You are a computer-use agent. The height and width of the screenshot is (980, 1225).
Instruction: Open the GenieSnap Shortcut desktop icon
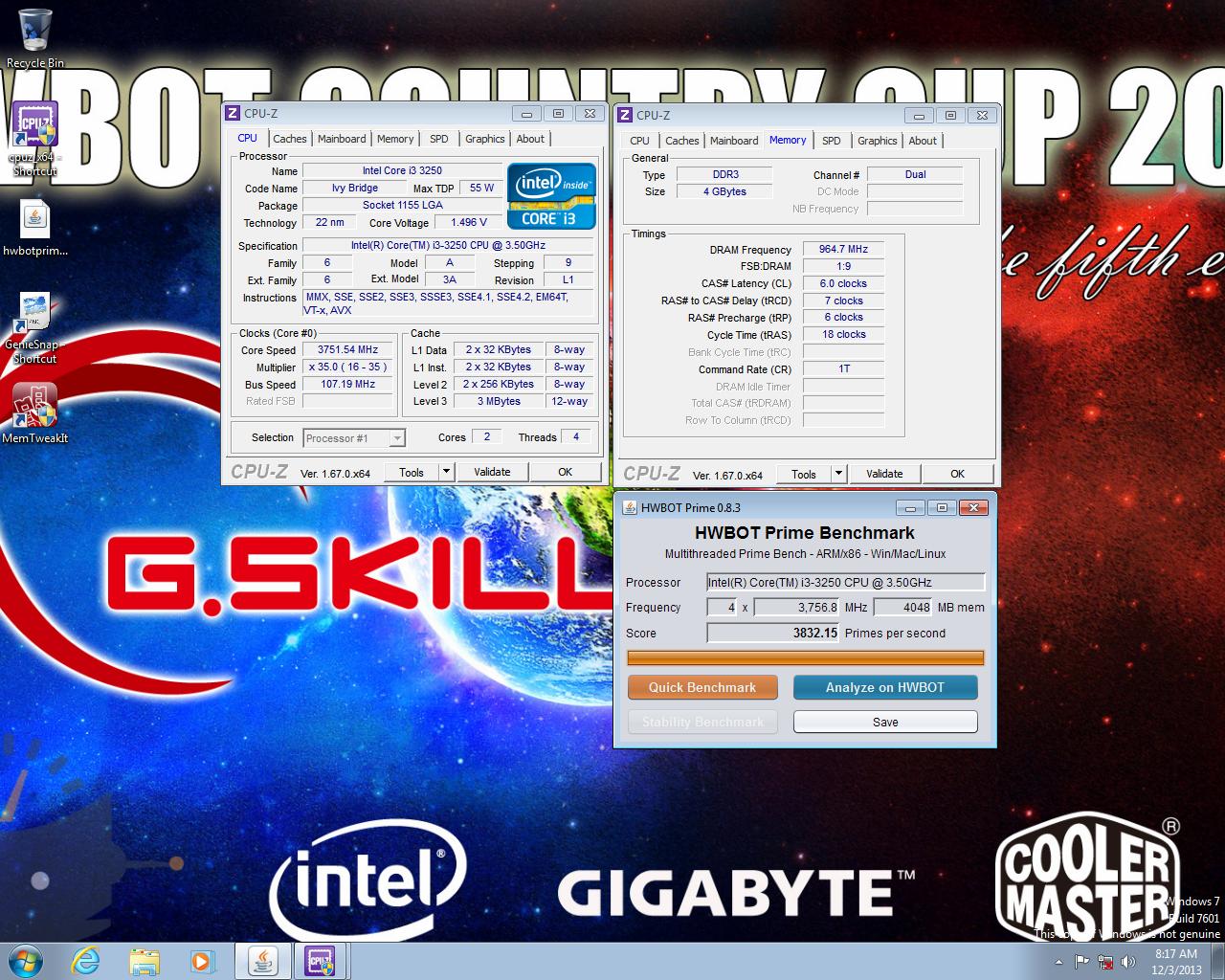pyautogui.click(x=35, y=328)
